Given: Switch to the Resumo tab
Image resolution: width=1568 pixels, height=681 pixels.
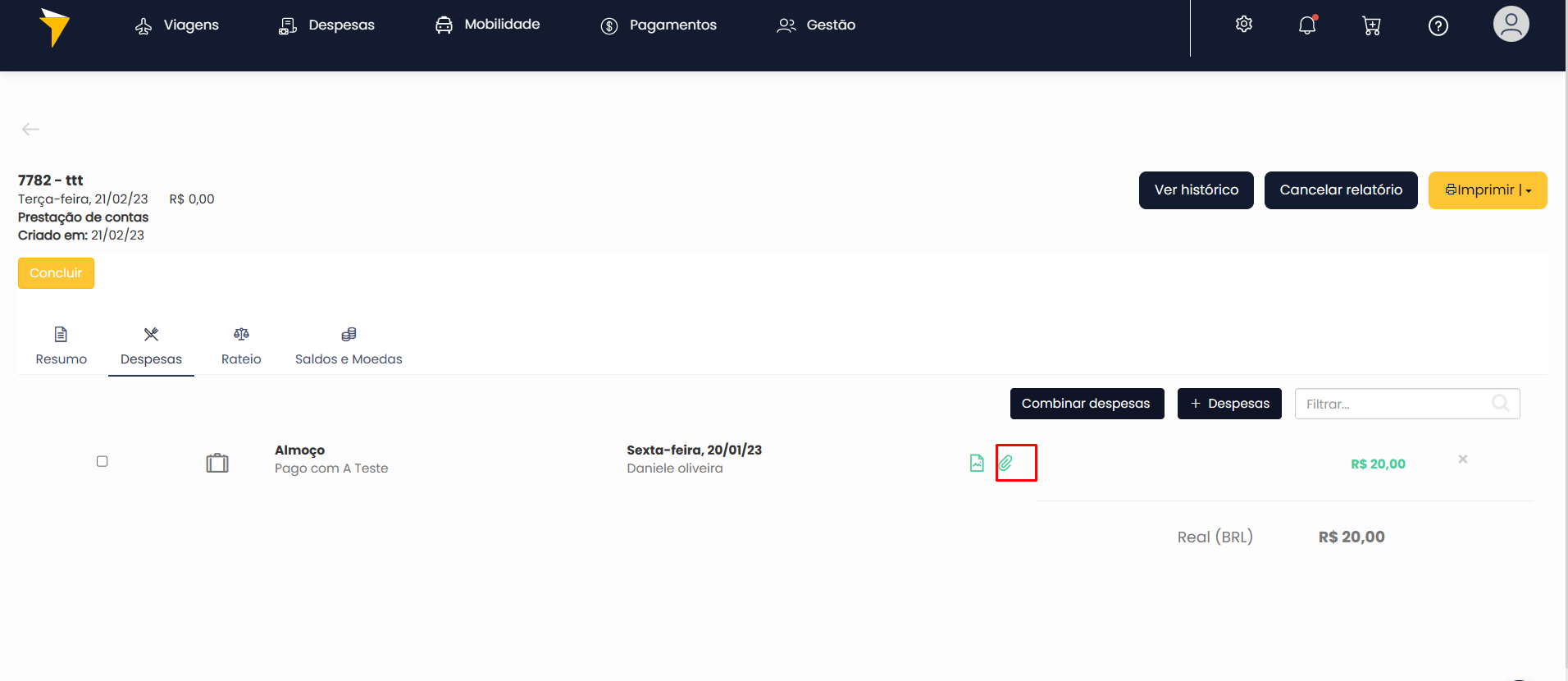Looking at the screenshot, I should tap(62, 346).
